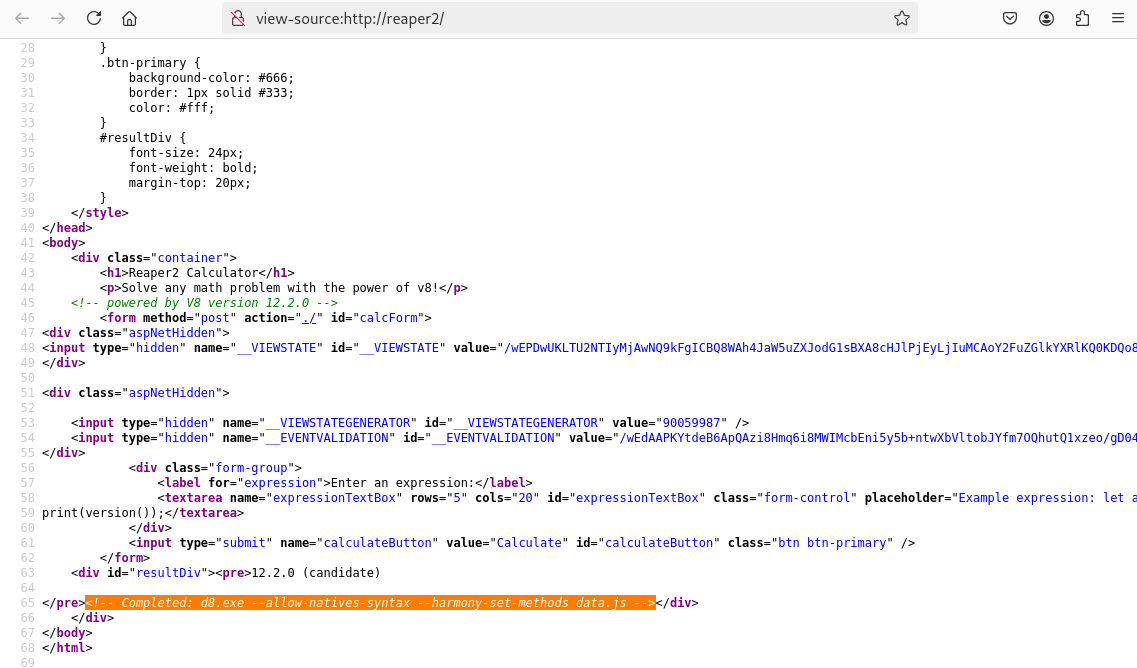The height and width of the screenshot is (668, 1137).
Task: Click the "btn btn-primary" class value
Action: tap(832, 543)
